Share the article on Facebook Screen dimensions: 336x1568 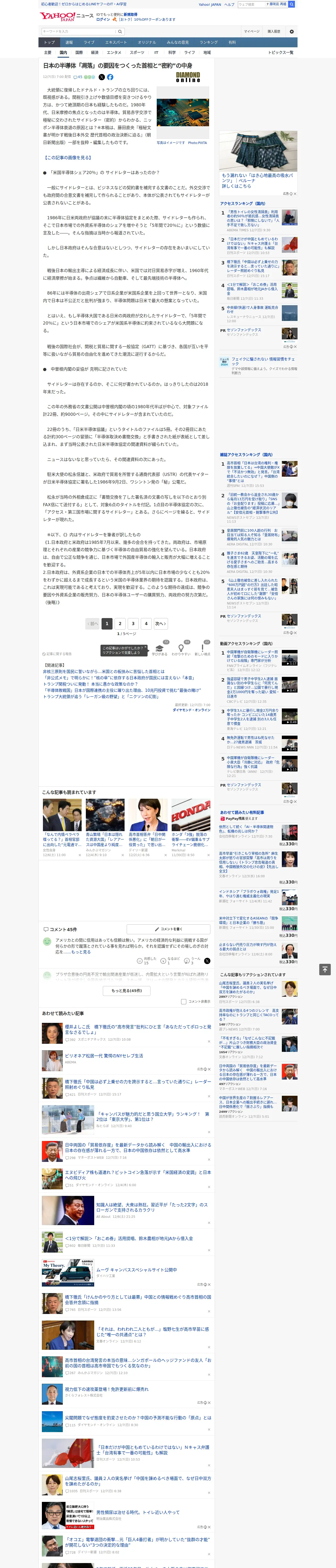tap(110, 77)
